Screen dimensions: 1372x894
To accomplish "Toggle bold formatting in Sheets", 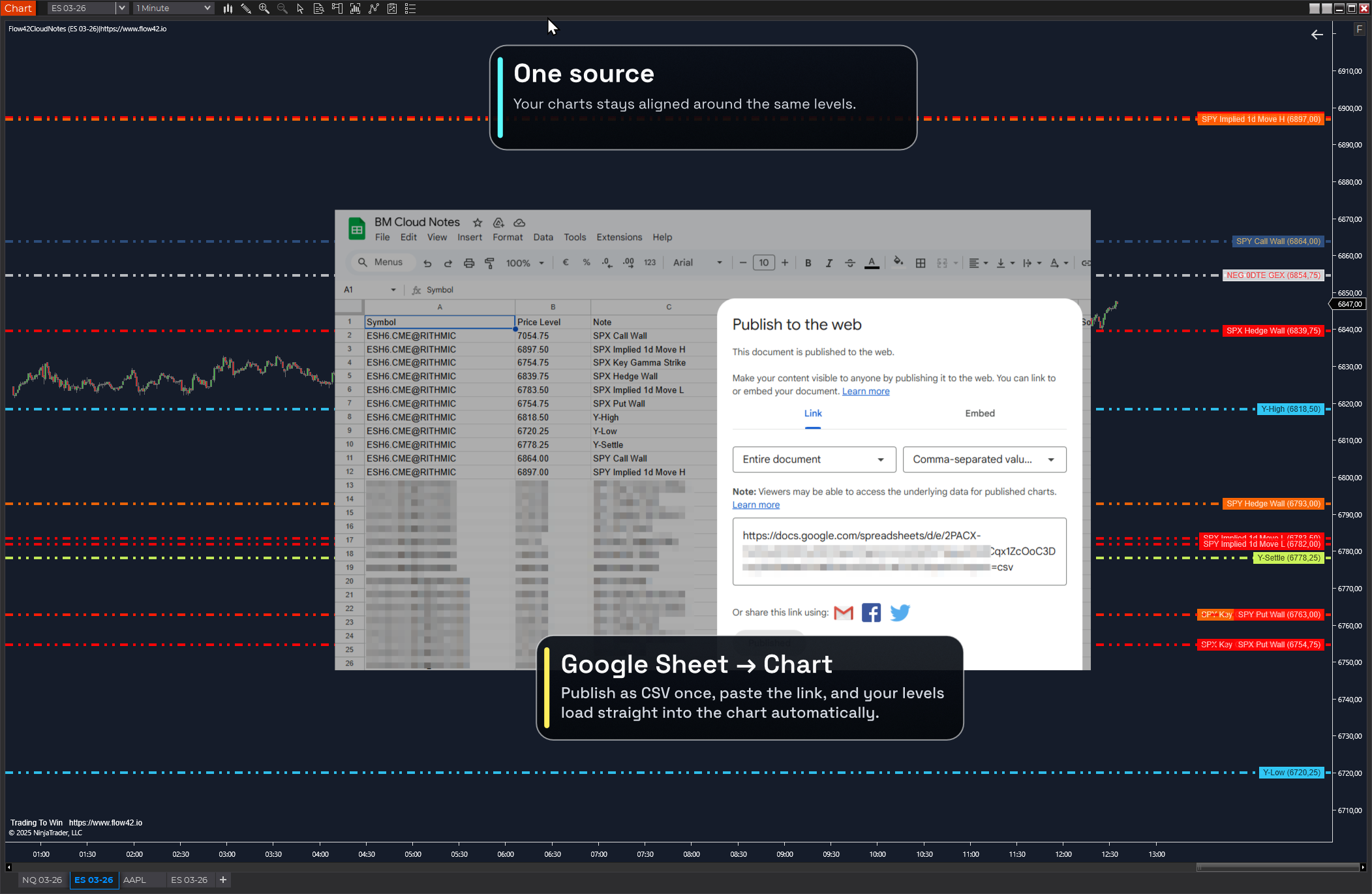I will (x=808, y=263).
